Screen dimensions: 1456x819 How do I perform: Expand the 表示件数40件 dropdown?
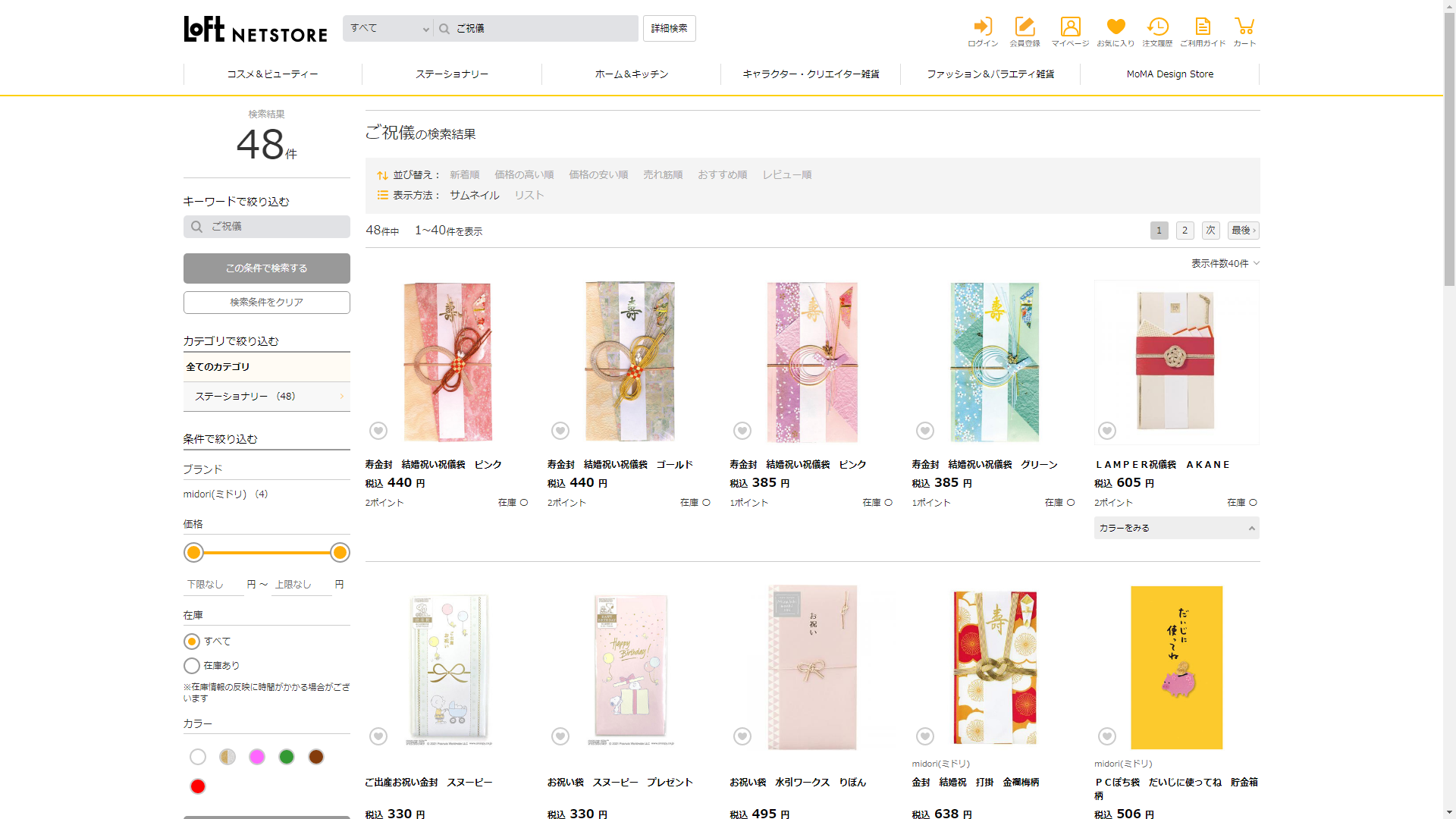(1225, 263)
